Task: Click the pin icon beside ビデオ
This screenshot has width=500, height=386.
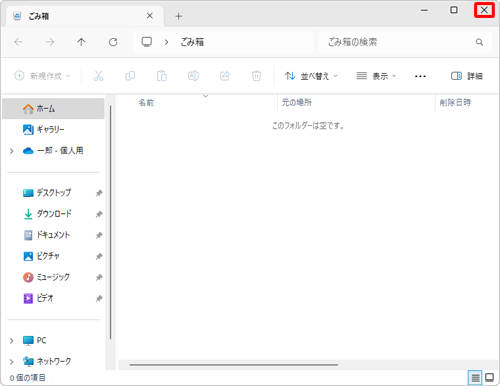Action: [99, 298]
